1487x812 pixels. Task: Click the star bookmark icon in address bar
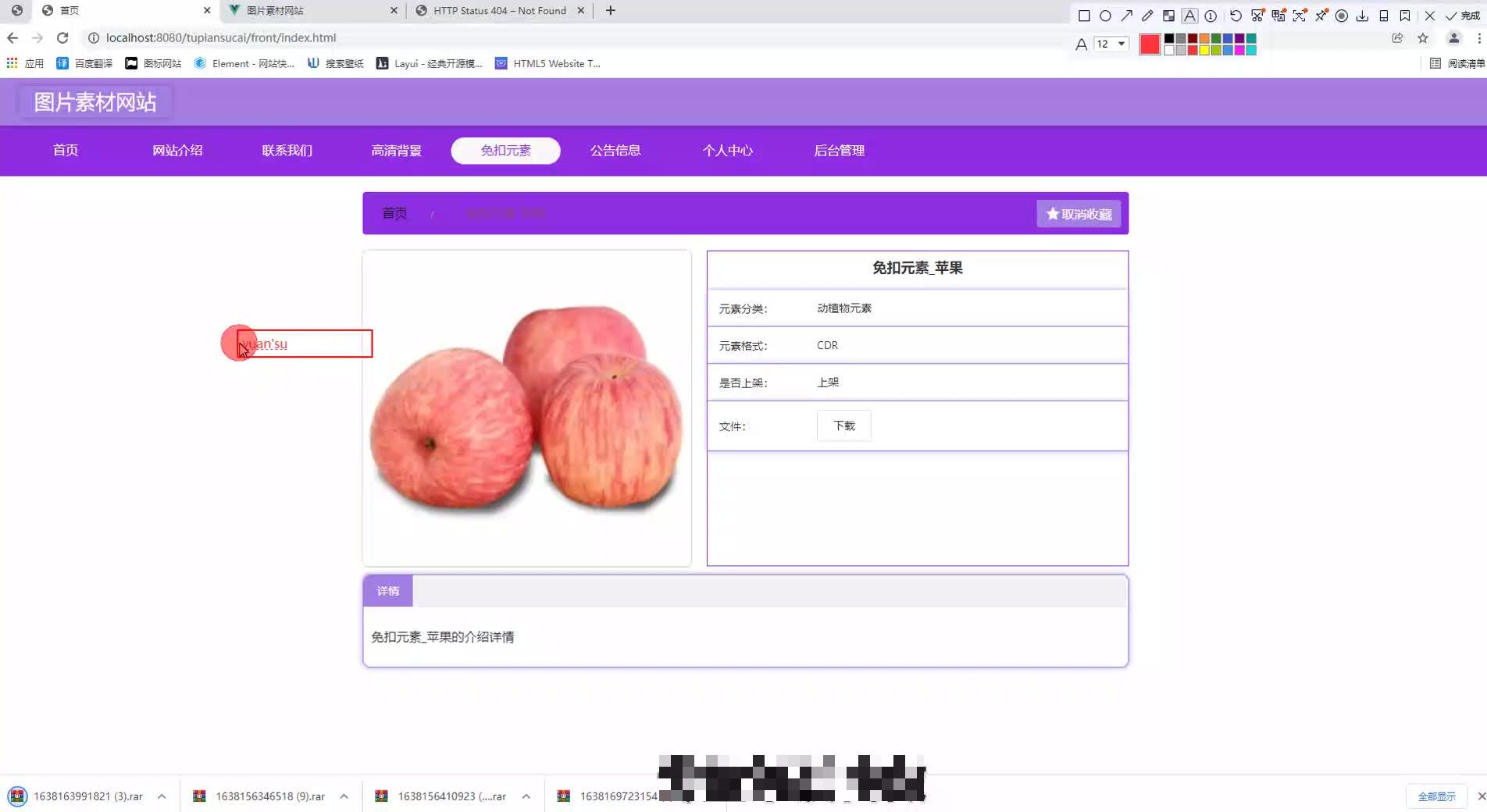coord(1422,37)
